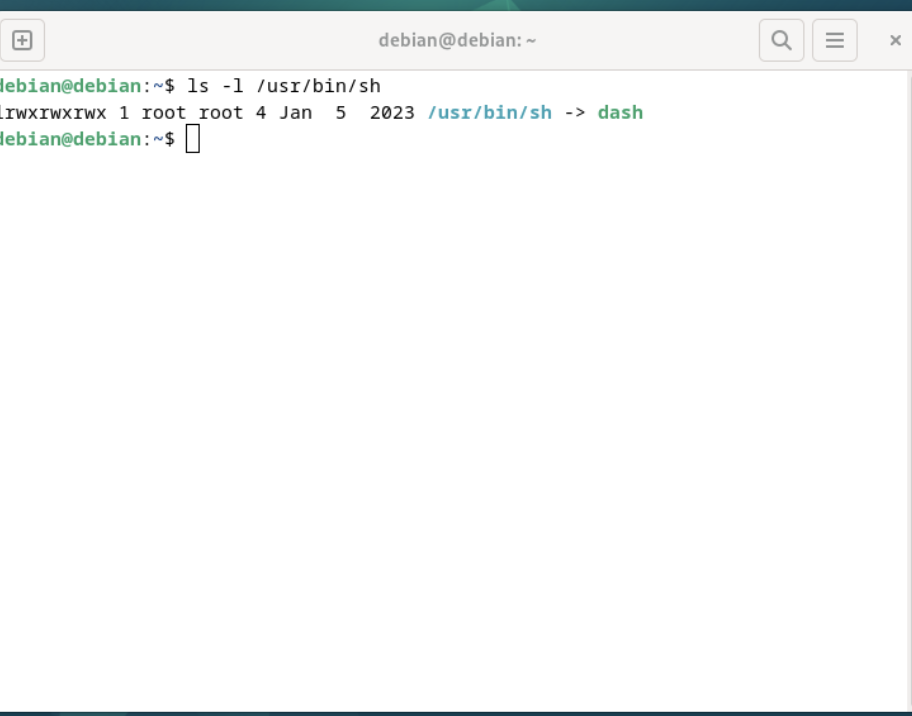Click the search magnifier icon
Screen dimensions: 912x716
(x=781, y=41)
